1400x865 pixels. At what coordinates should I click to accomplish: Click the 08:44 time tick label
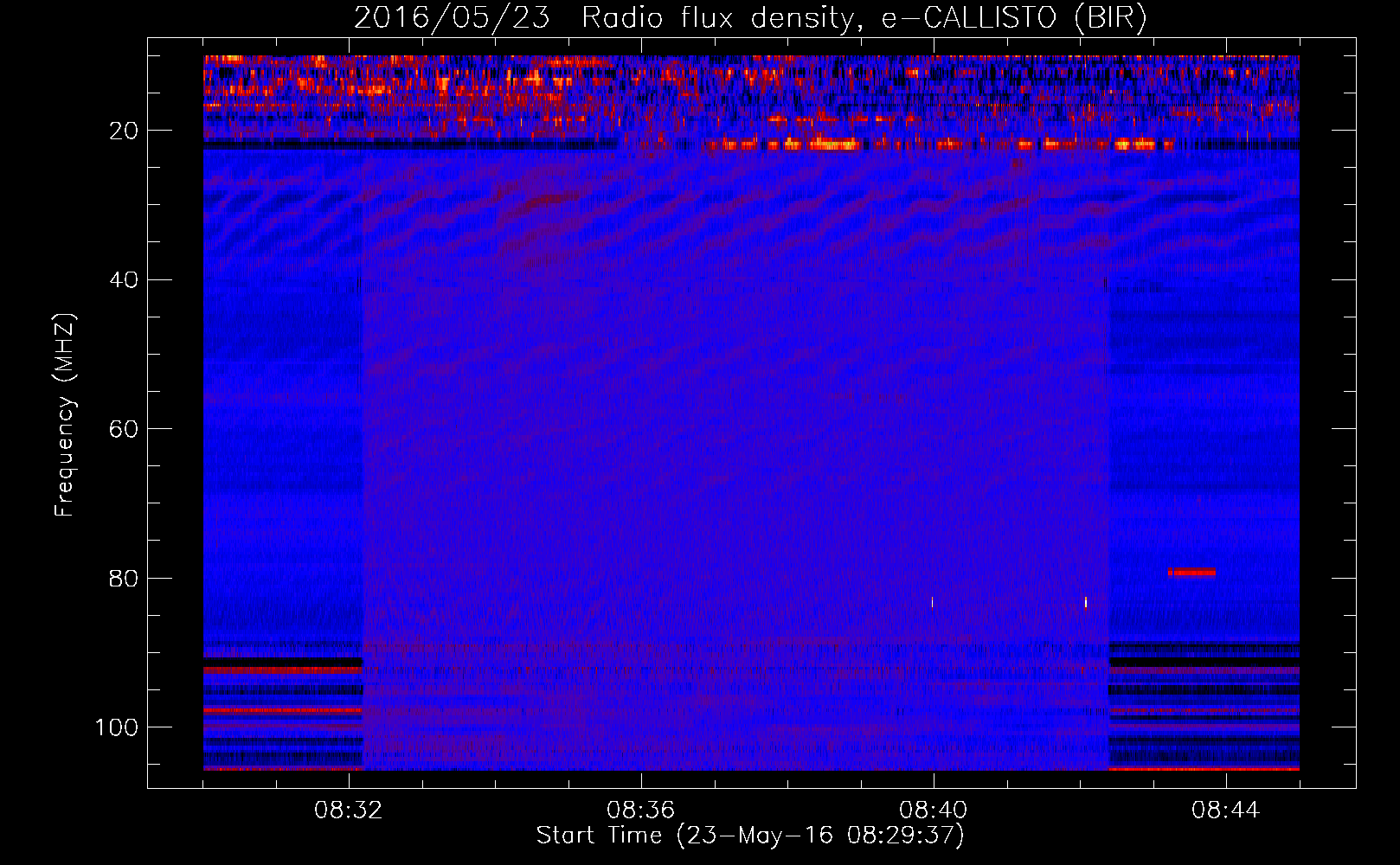(x=1226, y=811)
